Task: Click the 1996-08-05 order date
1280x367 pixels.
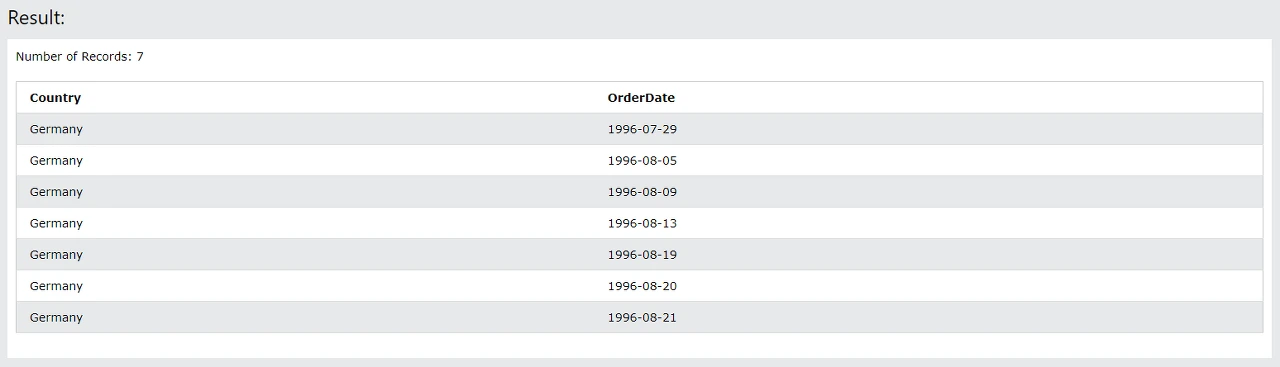Action: pos(642,161)
